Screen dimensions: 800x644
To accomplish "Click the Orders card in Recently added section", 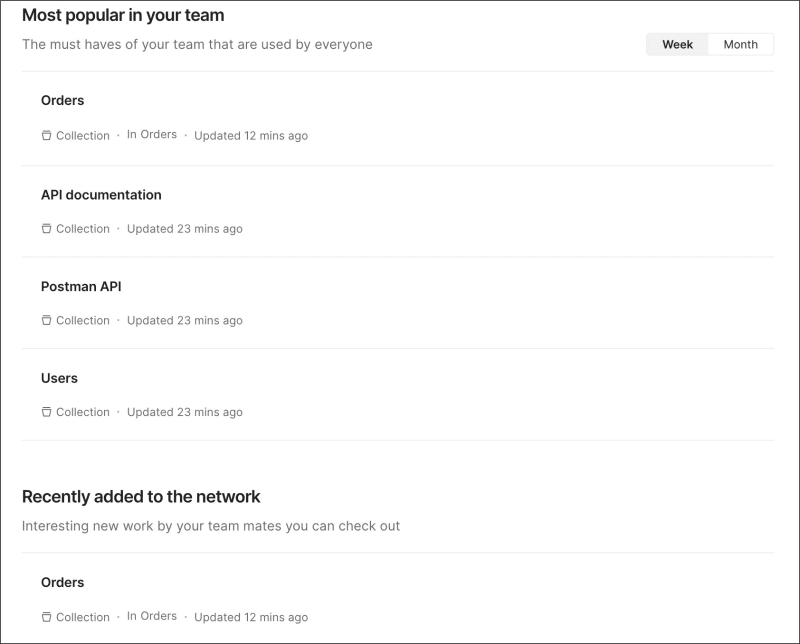I will point(62,582).
